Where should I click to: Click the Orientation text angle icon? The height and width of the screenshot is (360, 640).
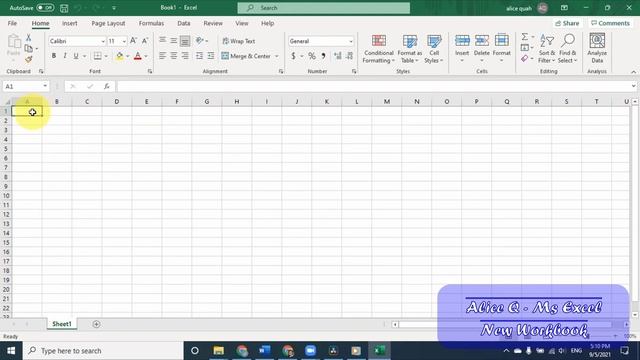click(200, 41)
